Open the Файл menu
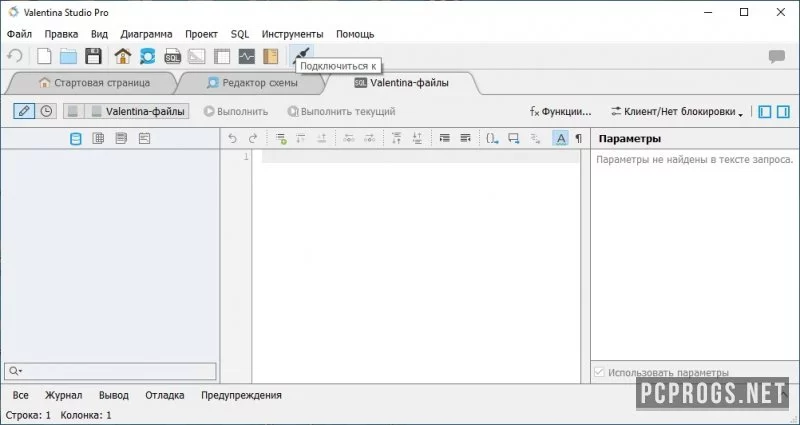 coord(19,34)
